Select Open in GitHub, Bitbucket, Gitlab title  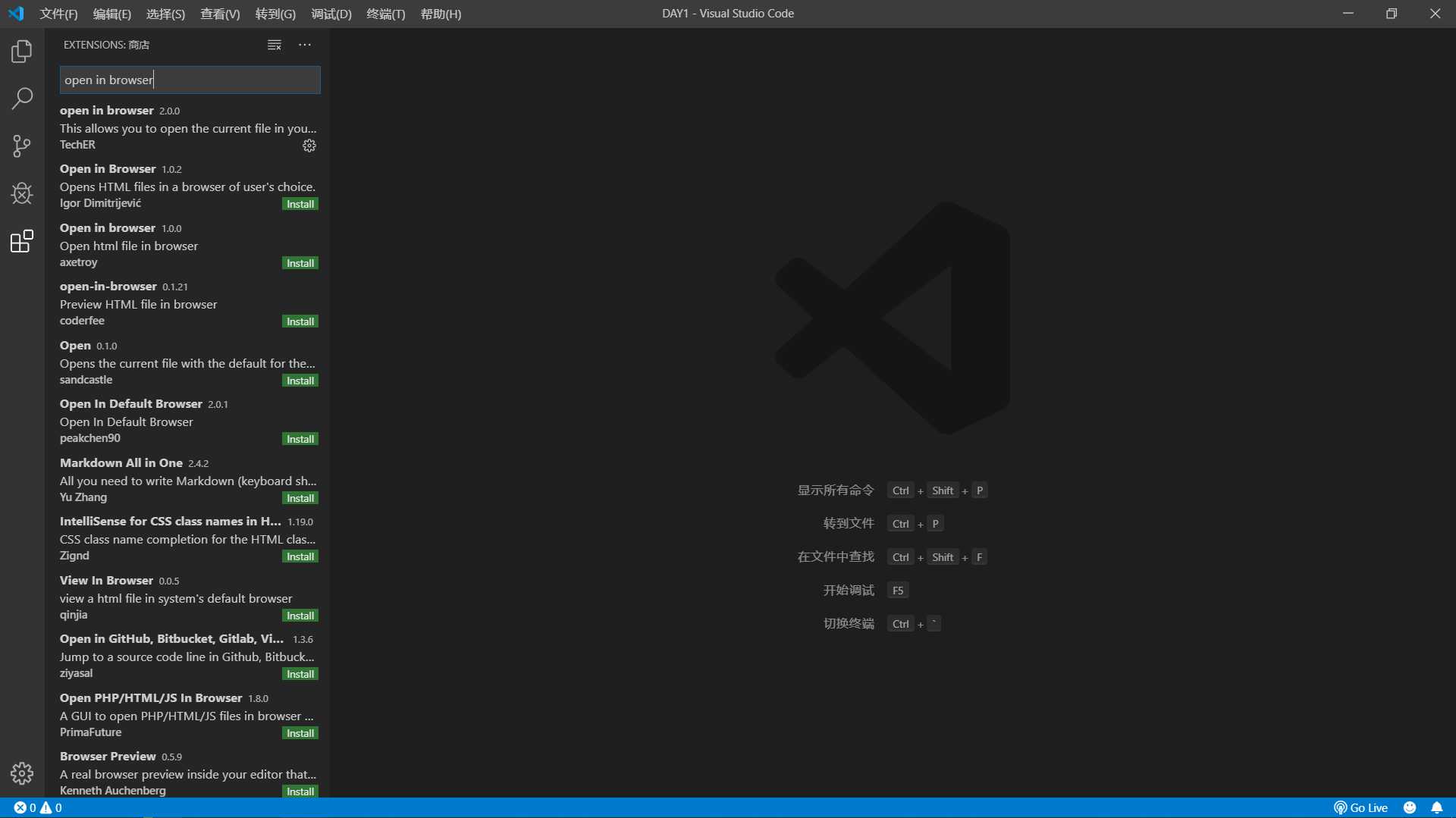[172, 639]
